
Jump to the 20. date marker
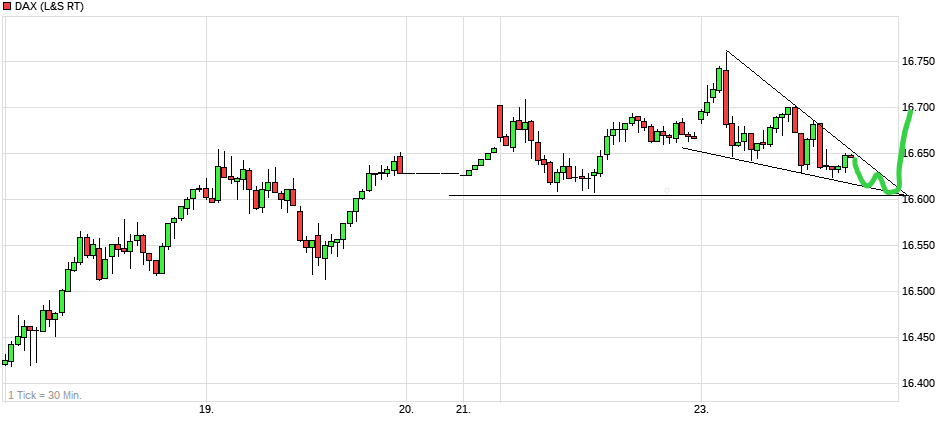click(406, 410)
